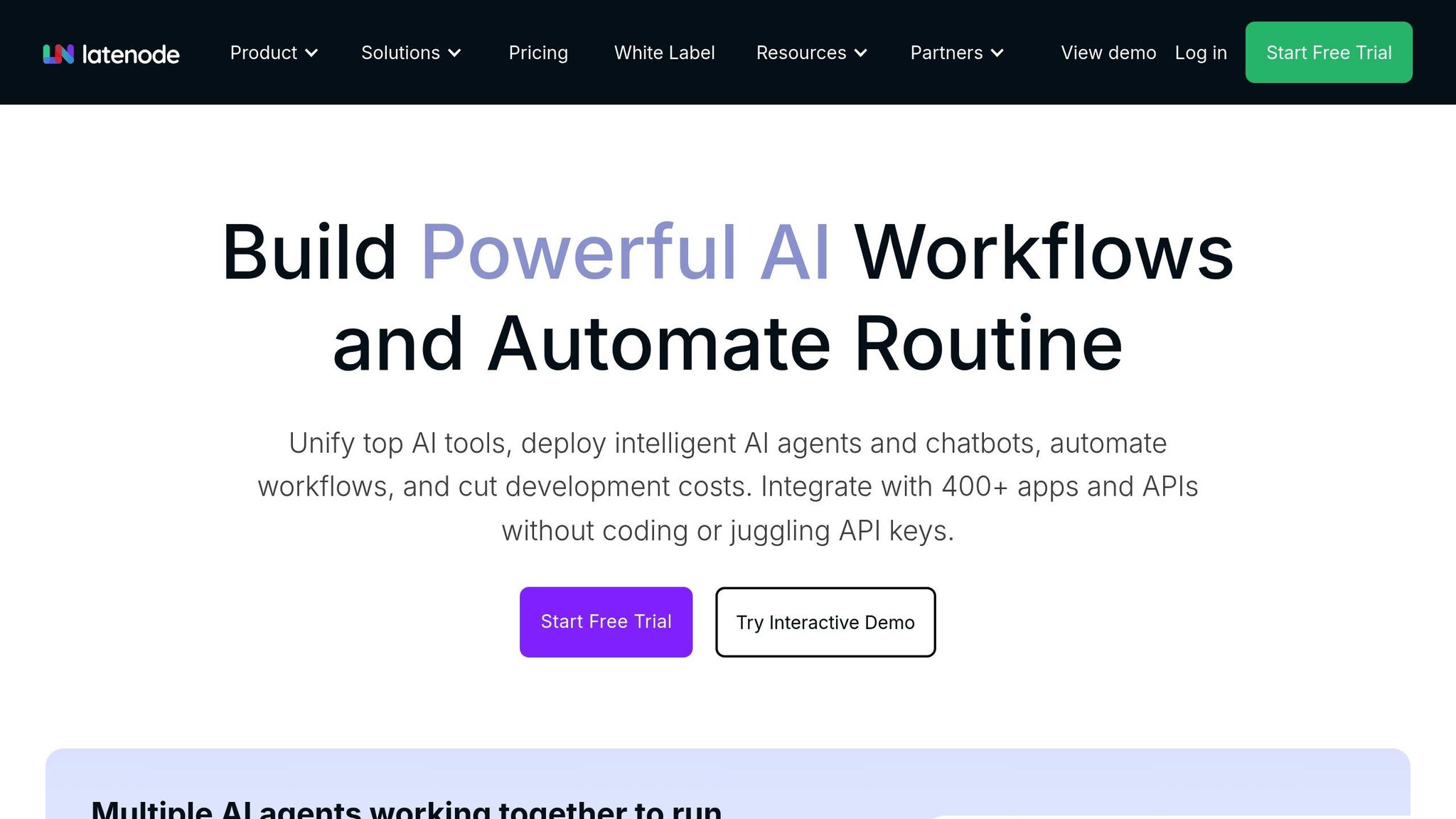Image resolution: width=1456 pixels, height=819 pixels.
Task: Click the latenode wordmark in header
Action: click(131, 54)
